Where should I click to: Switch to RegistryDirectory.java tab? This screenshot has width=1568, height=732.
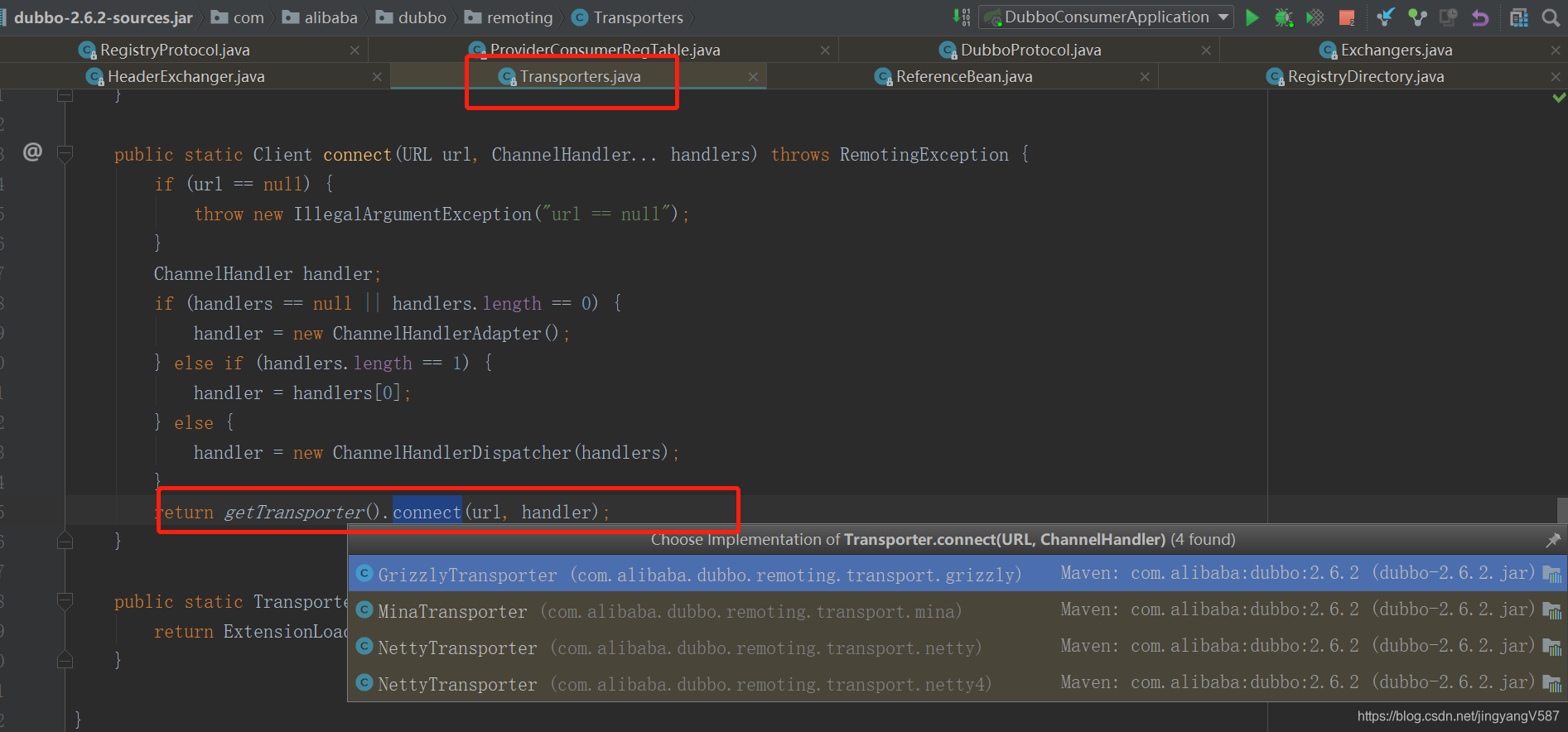click(1365, 76)
